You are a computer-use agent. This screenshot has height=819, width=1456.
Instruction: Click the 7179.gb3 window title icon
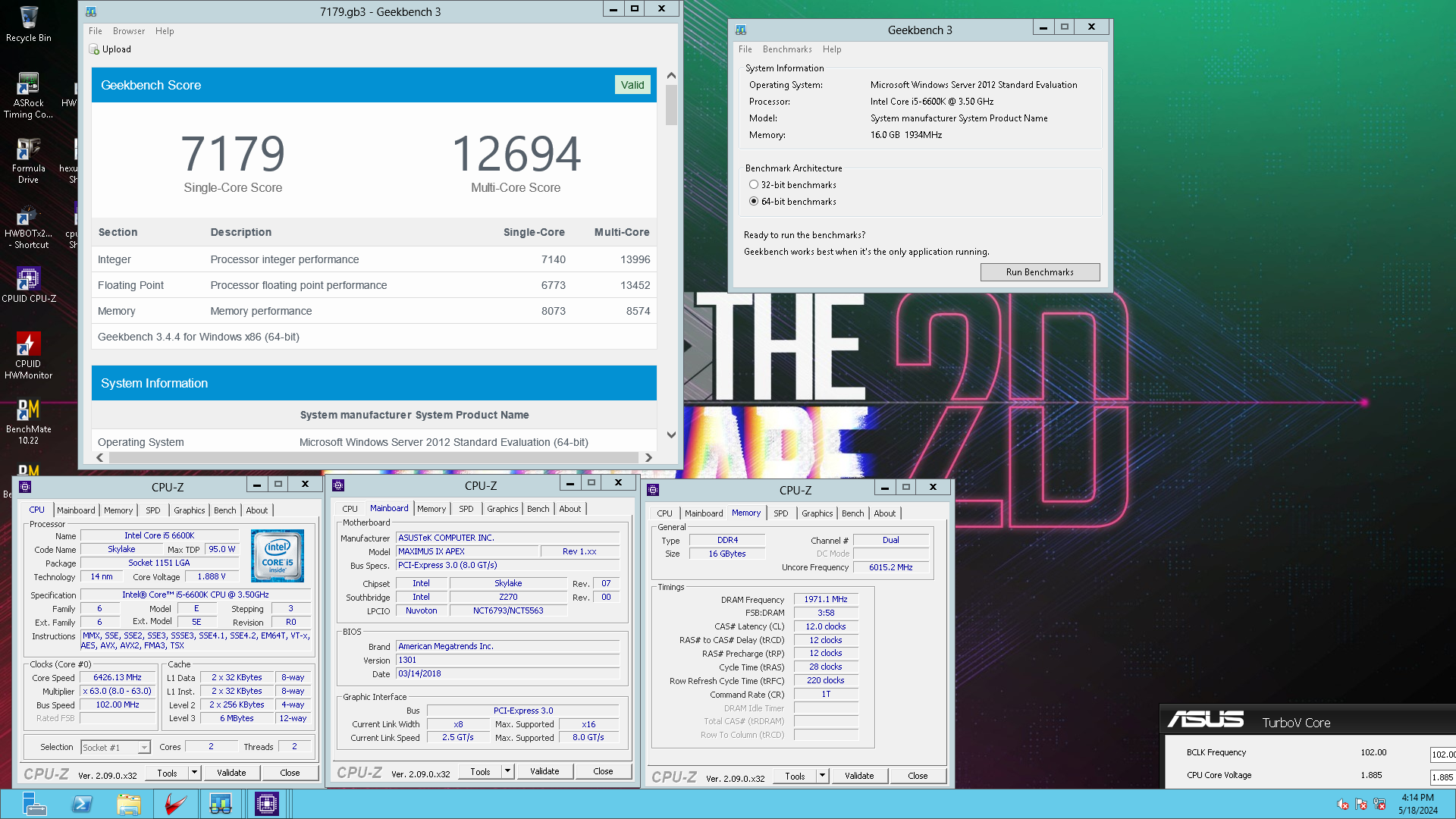click(x=91, y=11)
